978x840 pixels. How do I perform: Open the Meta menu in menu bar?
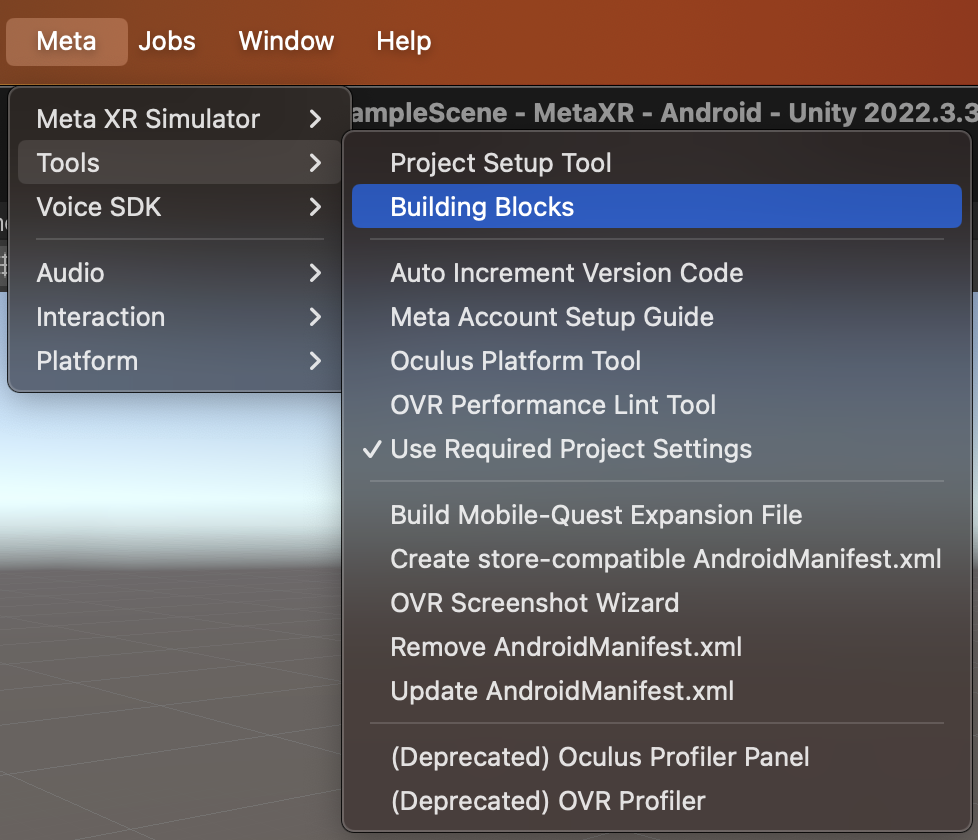click(x=66, y=41)
